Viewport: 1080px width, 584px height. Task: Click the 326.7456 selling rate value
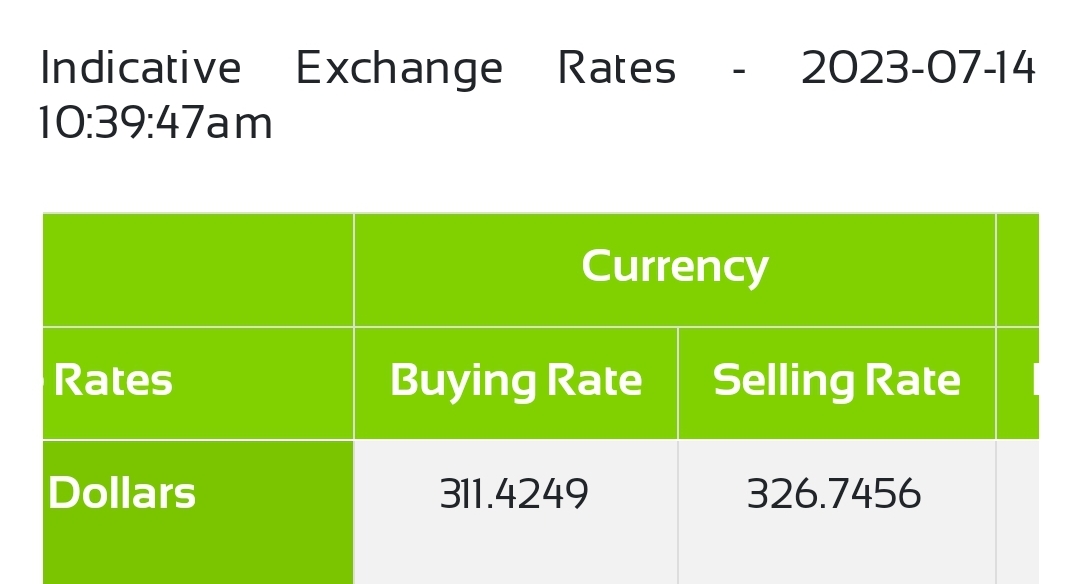[834, 494]
